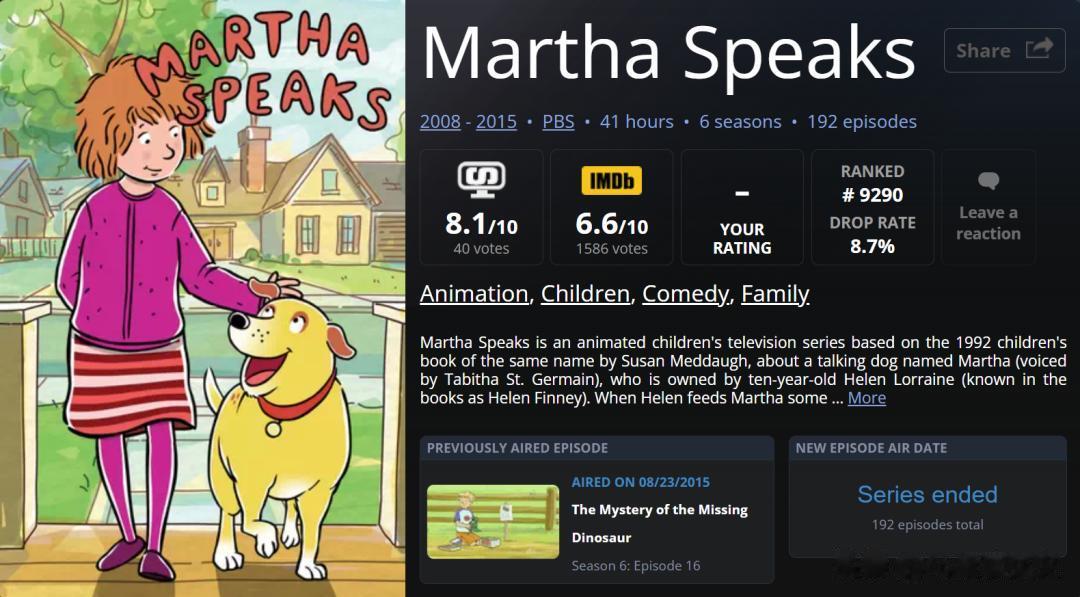
Task: Click the Share arrow icon
Action: click(1039, 49)
